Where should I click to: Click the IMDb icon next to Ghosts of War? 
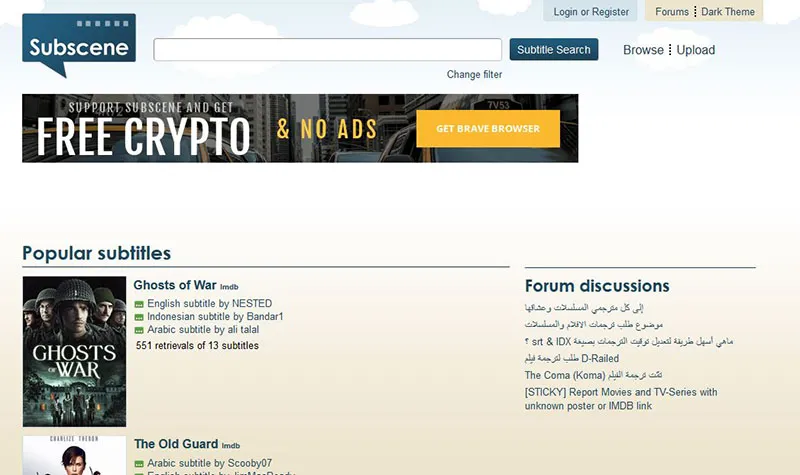(x=229, y=287)
